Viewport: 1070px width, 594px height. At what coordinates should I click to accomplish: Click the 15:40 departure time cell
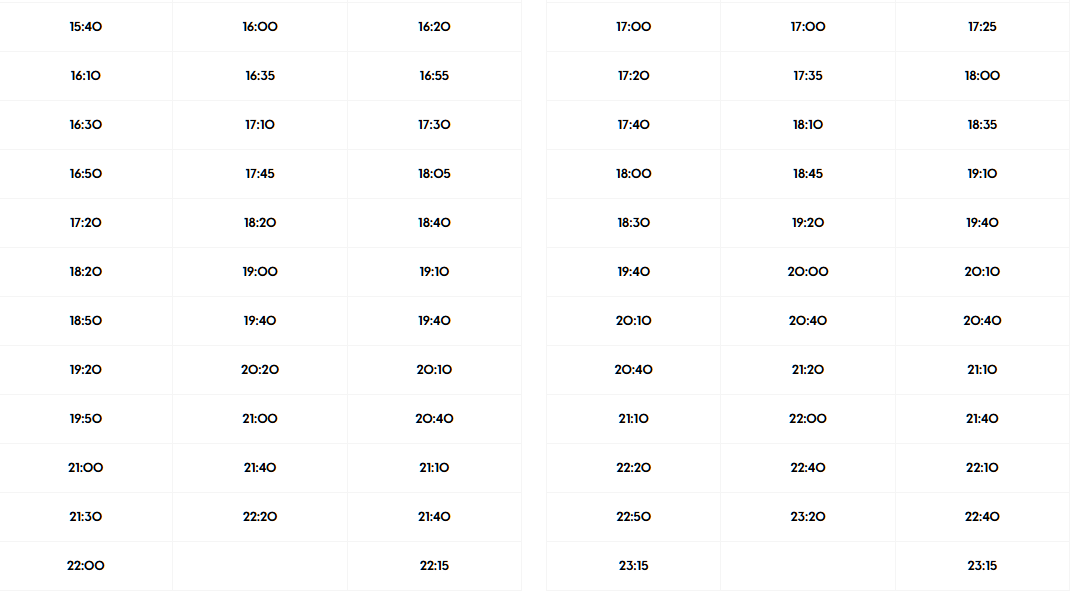point(86,27)
